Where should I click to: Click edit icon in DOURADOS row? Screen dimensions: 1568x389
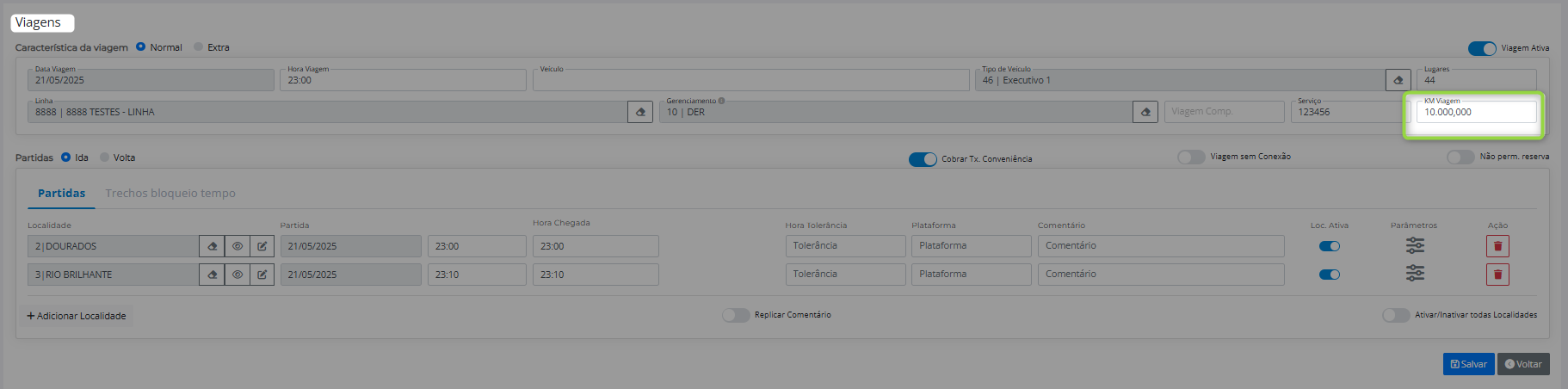click(262, 246)
